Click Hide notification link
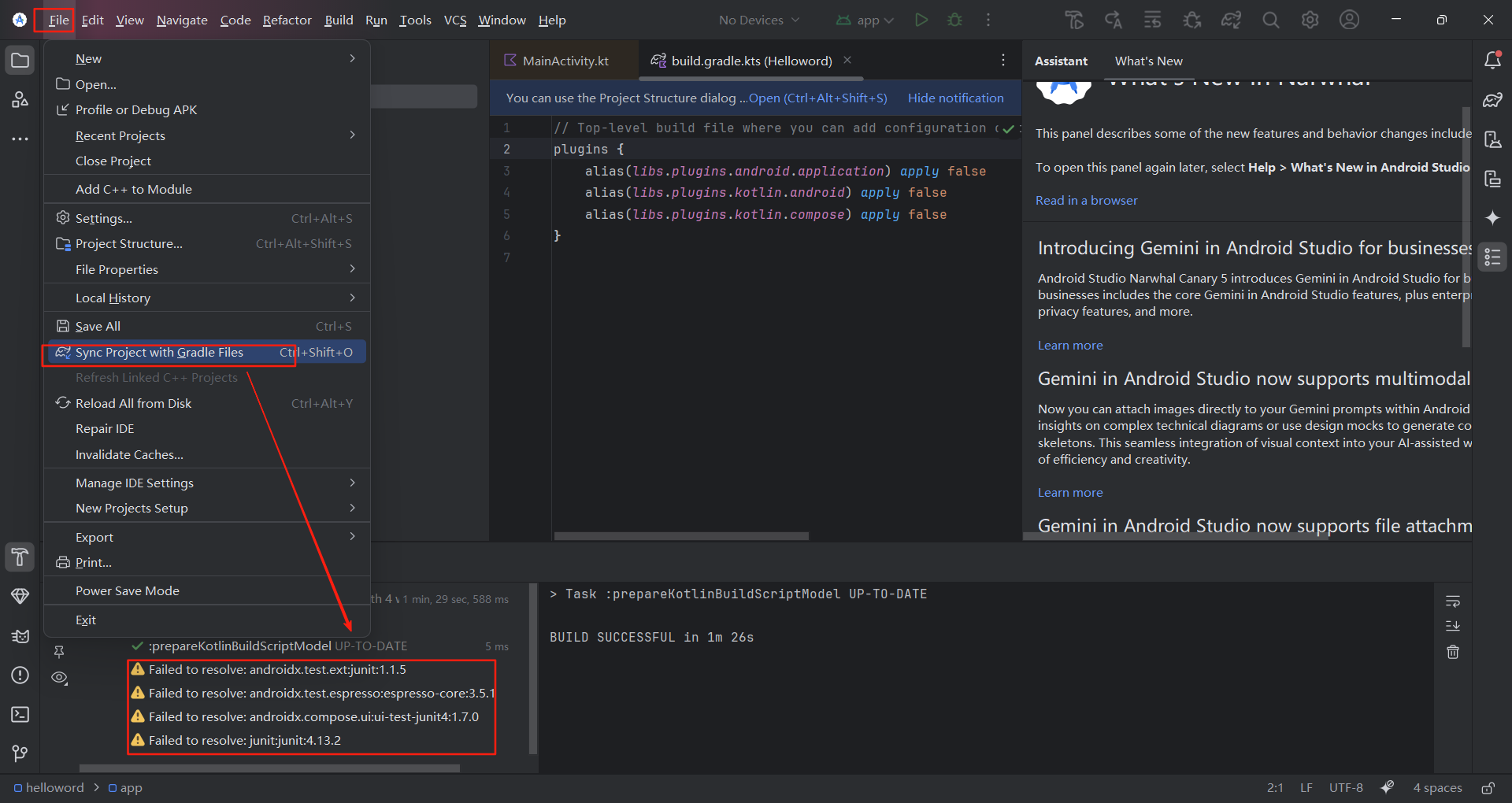1512x803 pixels. [x=955, y=98]
